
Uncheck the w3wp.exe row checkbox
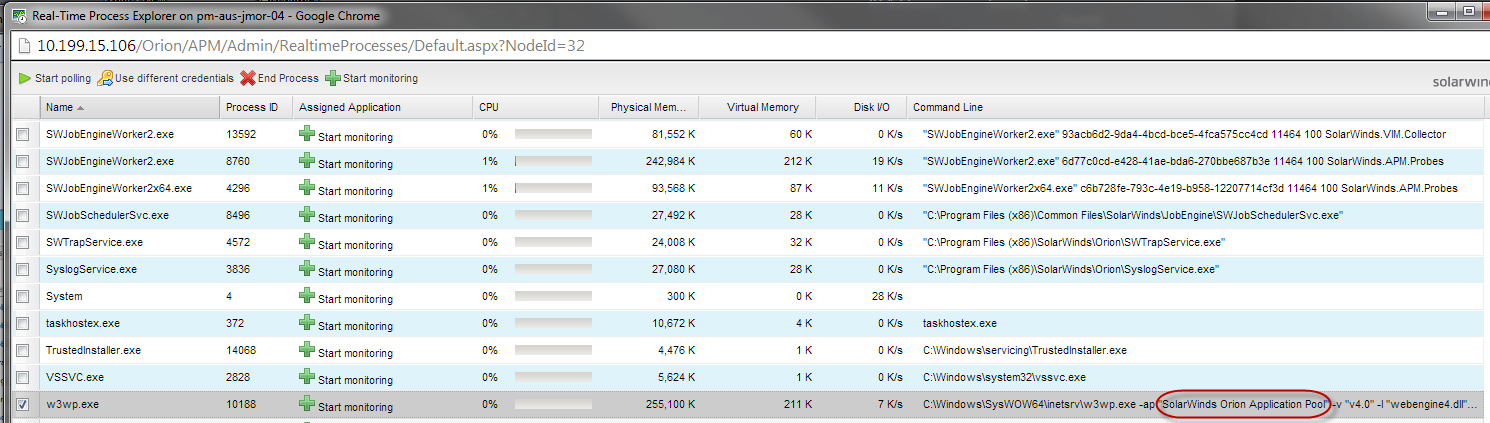point(23,405)
